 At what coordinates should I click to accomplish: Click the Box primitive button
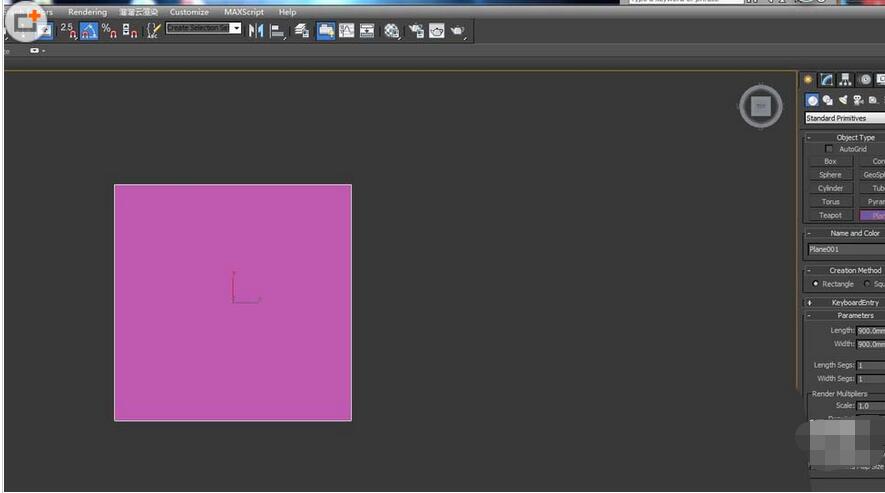[x=830, y=162]
